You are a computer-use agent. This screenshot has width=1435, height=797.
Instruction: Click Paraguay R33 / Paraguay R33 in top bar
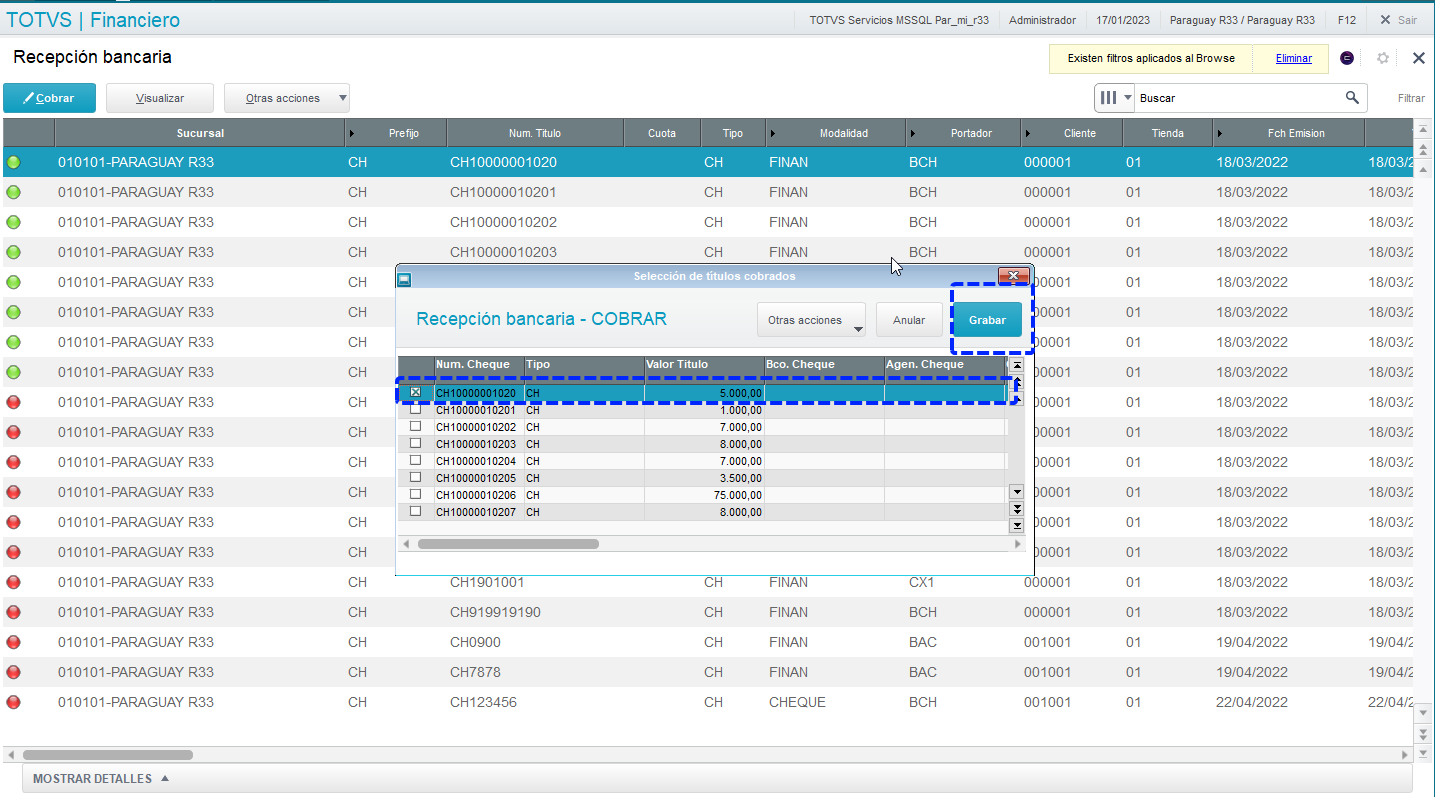[1242, 20]
